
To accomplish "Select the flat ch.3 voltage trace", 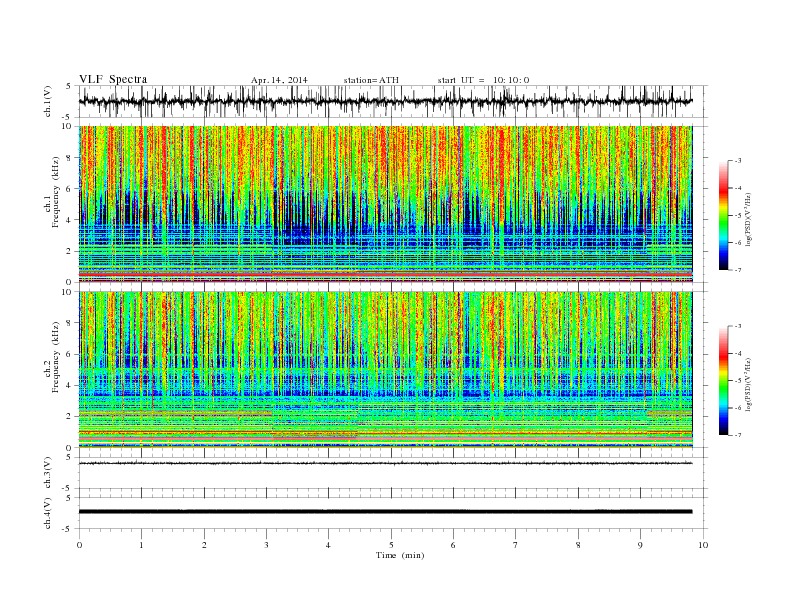I will (385, 463).
